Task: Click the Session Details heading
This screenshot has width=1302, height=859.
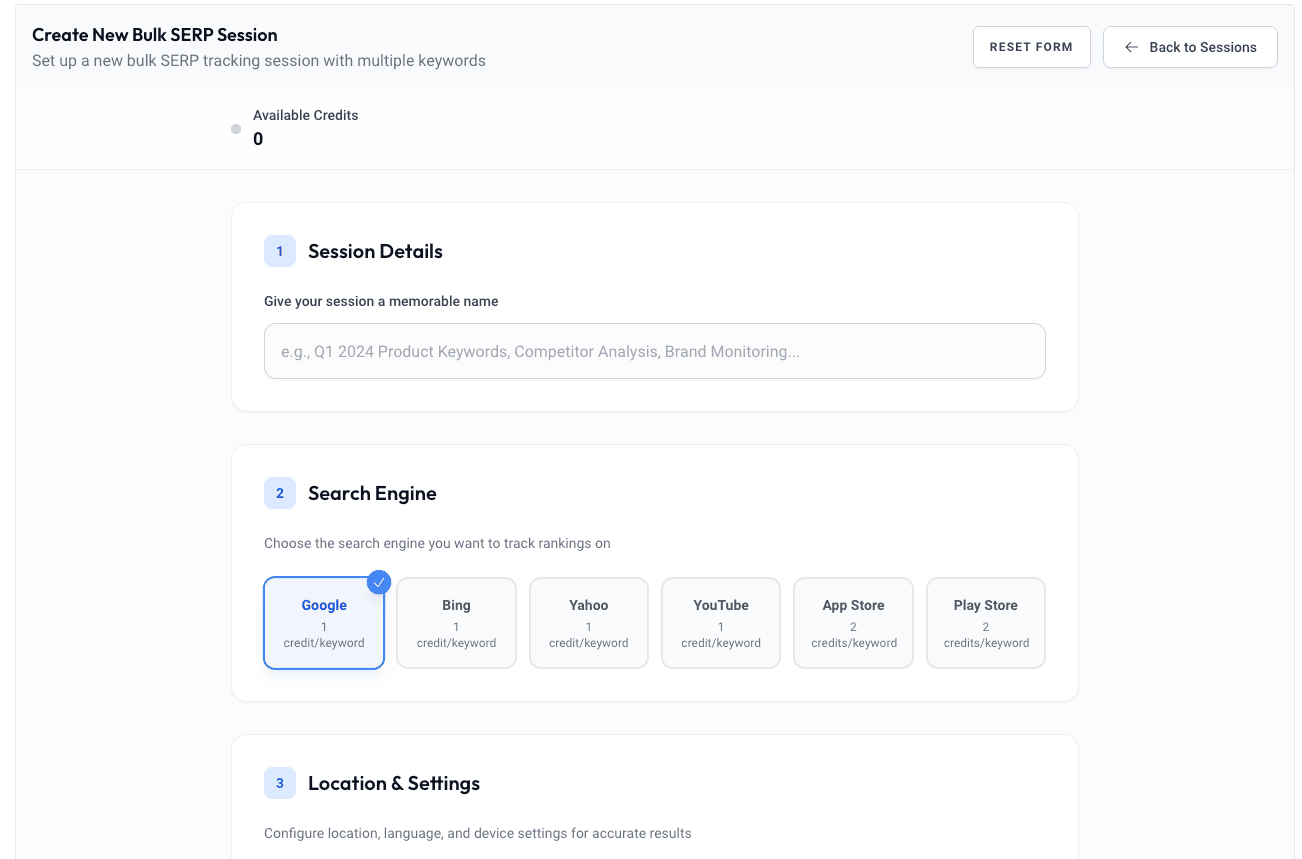Action: click(375, 251)
